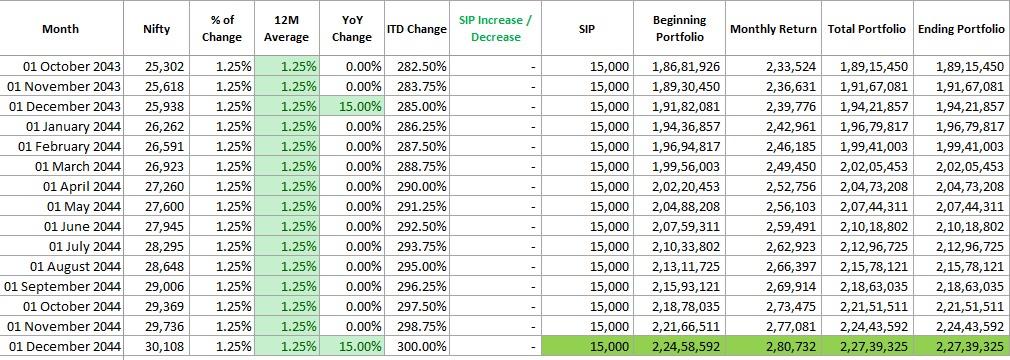
Task: Click the 15.00% YoY cell for December 2044
Action: point(352,346)
